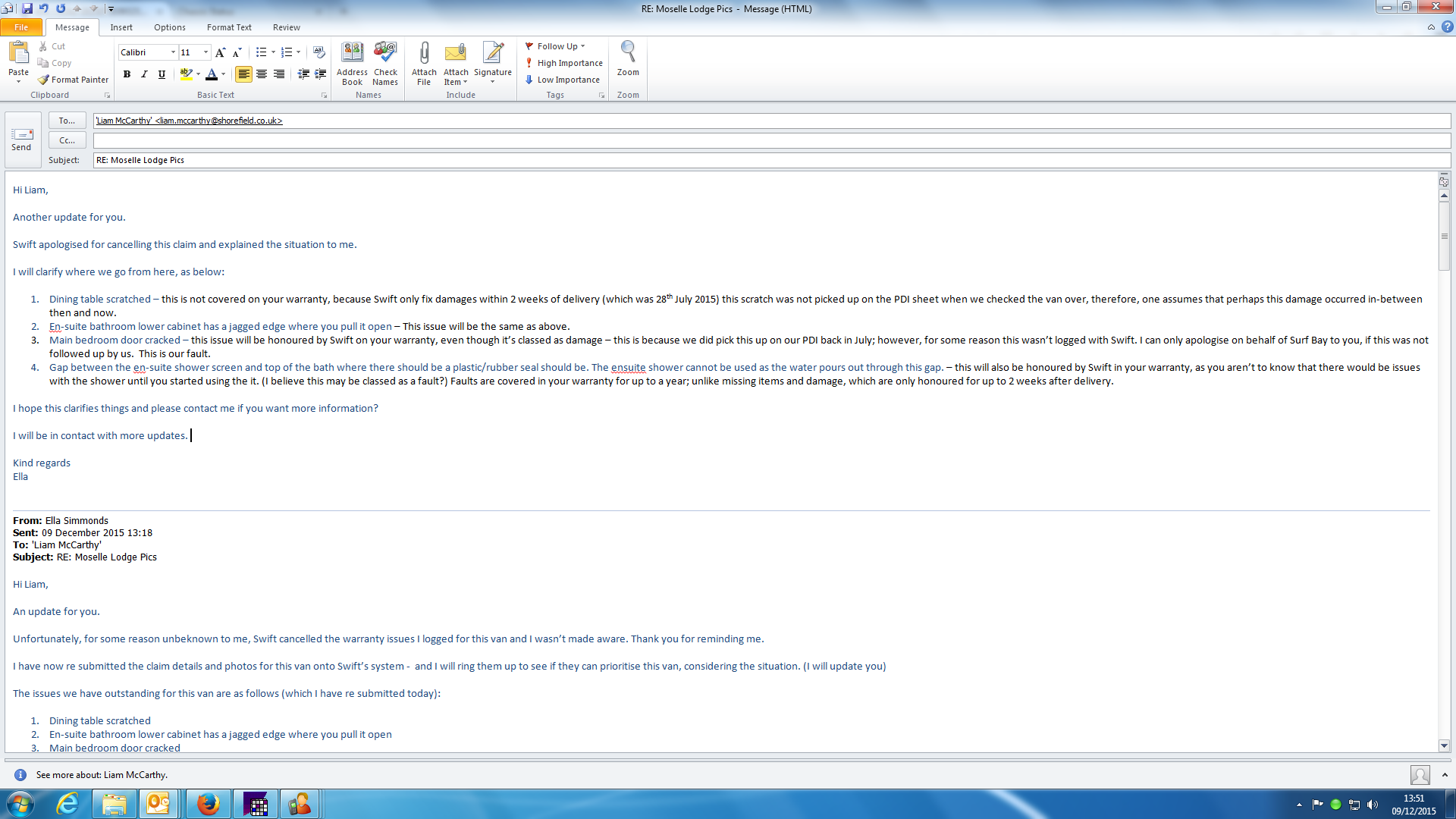Open the Outlook icon in the taskbar
Image resolution: width=1456 pixels, height=819 pixels.
click(x=158, y=804)
